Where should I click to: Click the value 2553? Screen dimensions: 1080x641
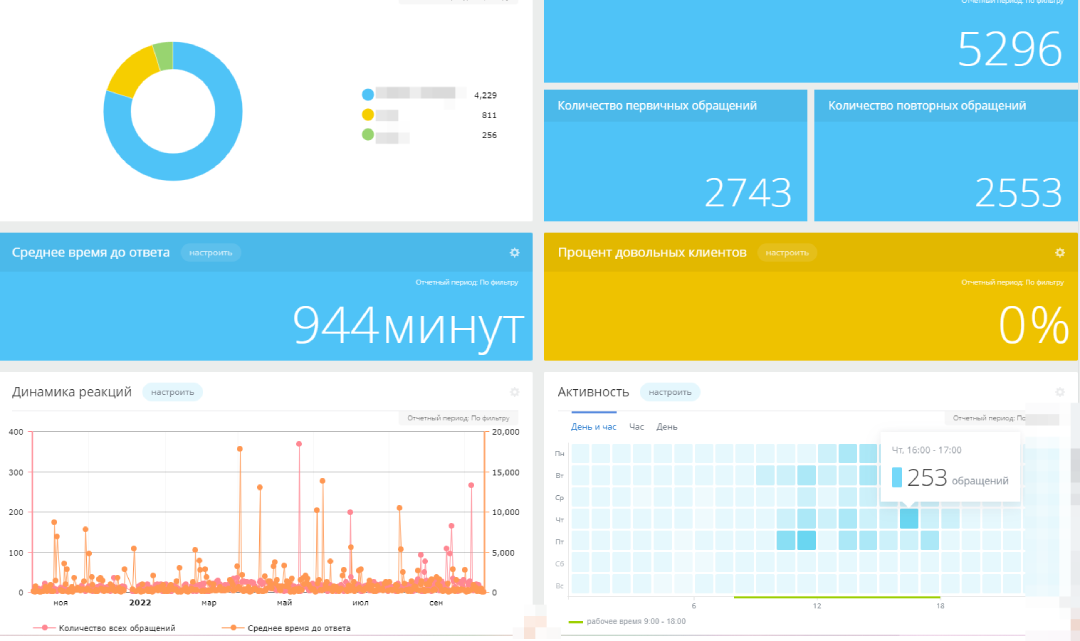pyautogui.click(x=1019, y=193)
